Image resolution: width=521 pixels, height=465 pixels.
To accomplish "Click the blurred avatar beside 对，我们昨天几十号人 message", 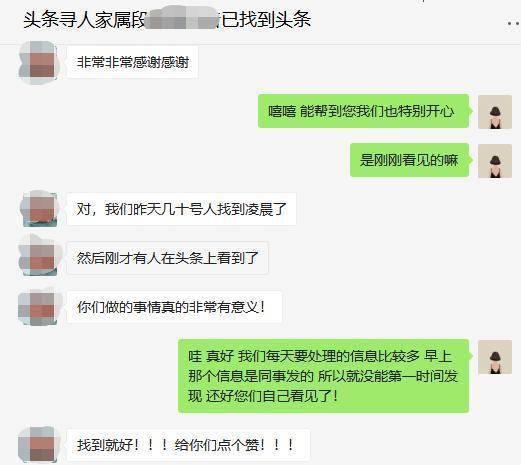I will [x=38, y=209].
